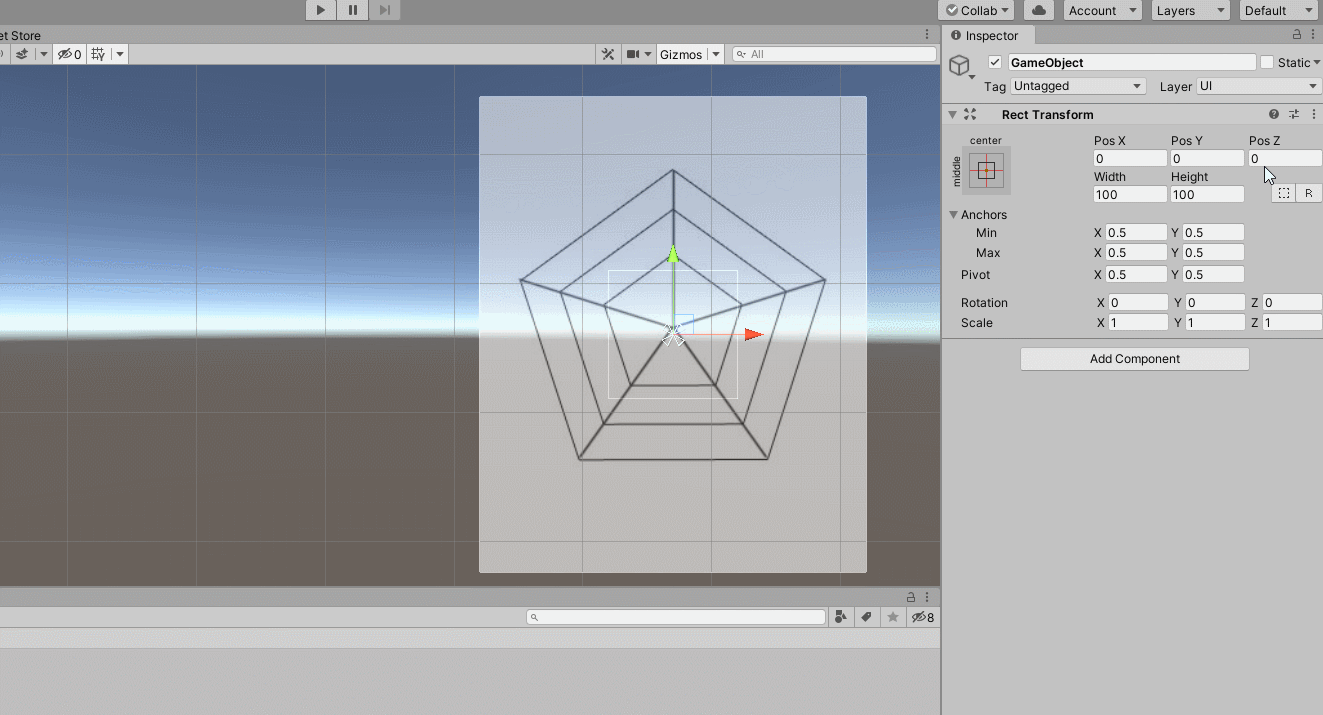This screenshot has height=715, width=1323.
Task: Open the Static flags dropdown arrow
Action: pyautogui.click(x=1317, y=62)
